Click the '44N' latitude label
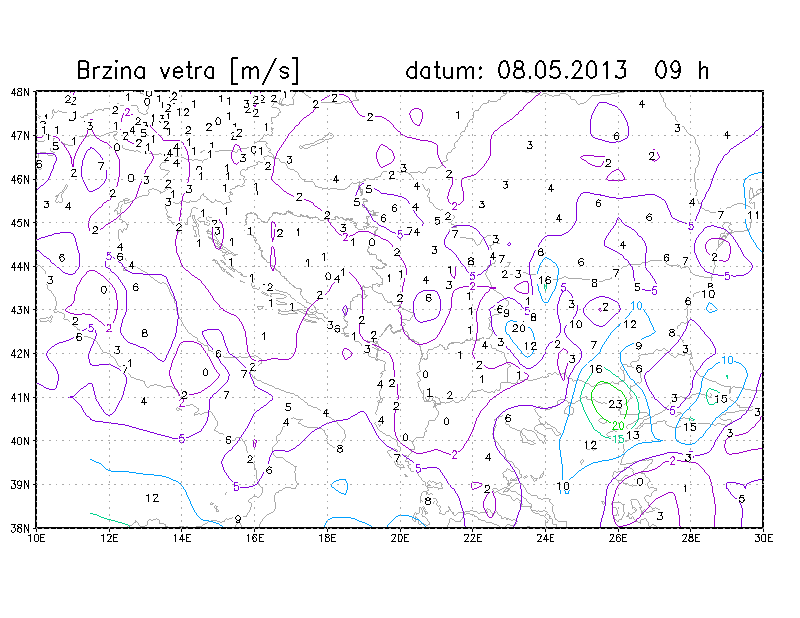This screenshot has width=800, height=618. 20,266
